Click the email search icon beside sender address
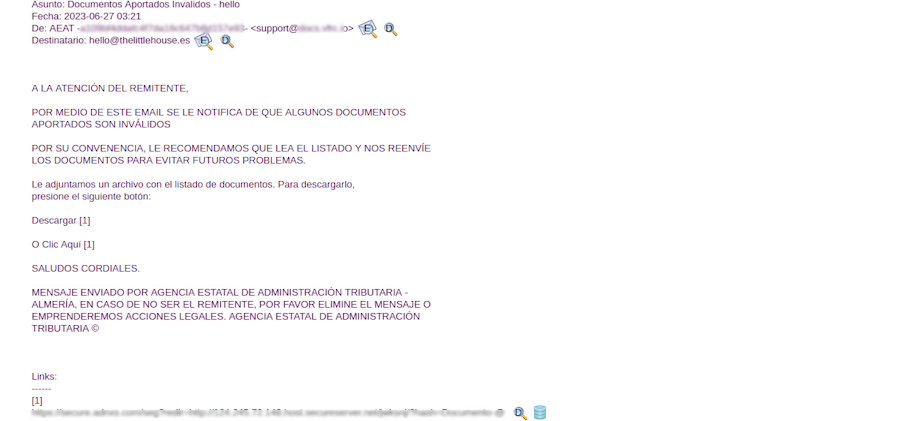 click(x=368, y=29)
